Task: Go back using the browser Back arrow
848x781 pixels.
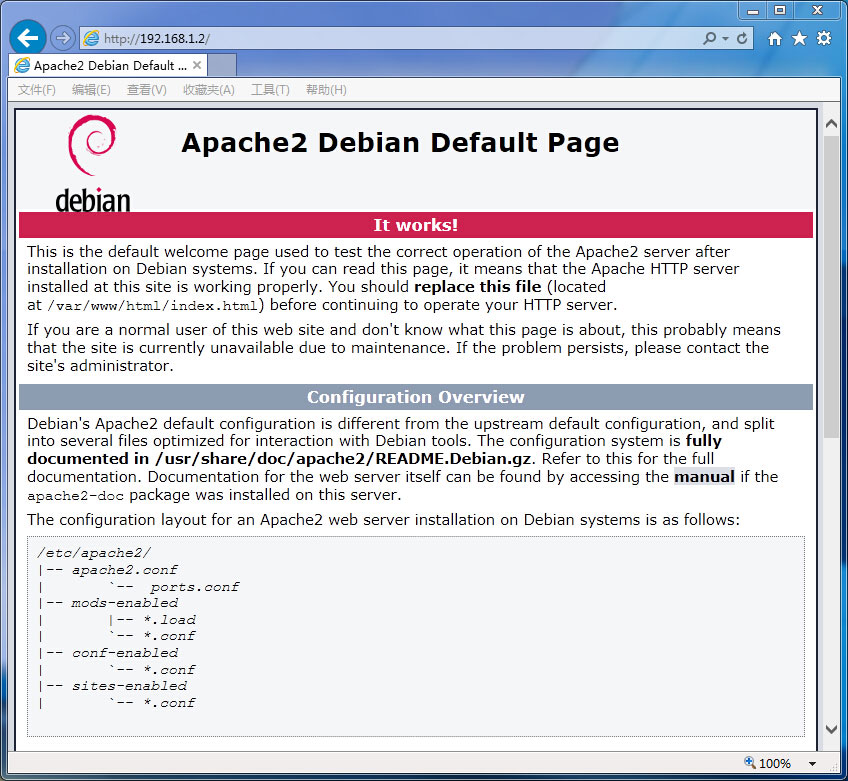Action: click(28, 38)
